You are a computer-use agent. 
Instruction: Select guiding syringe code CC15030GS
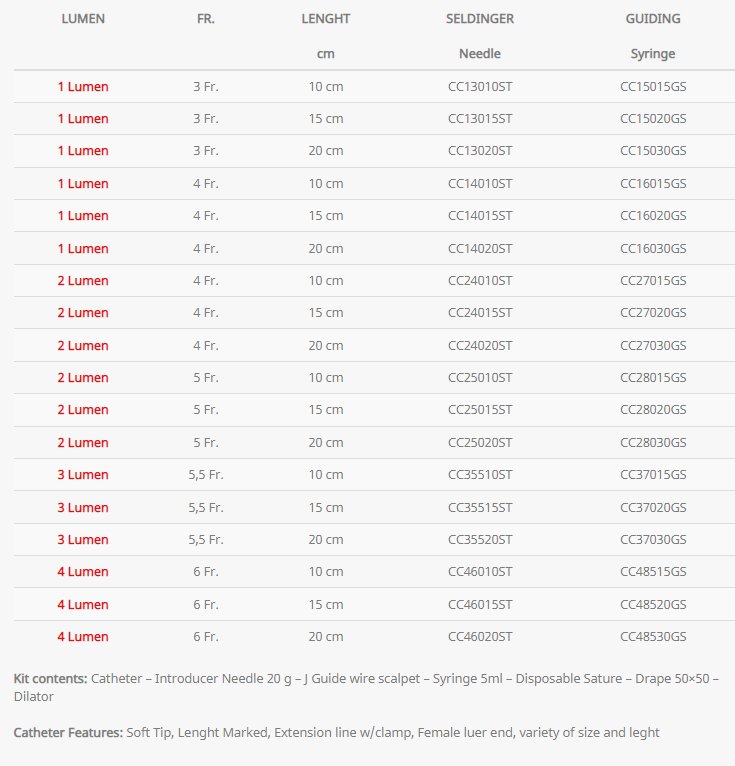(653, 151)
